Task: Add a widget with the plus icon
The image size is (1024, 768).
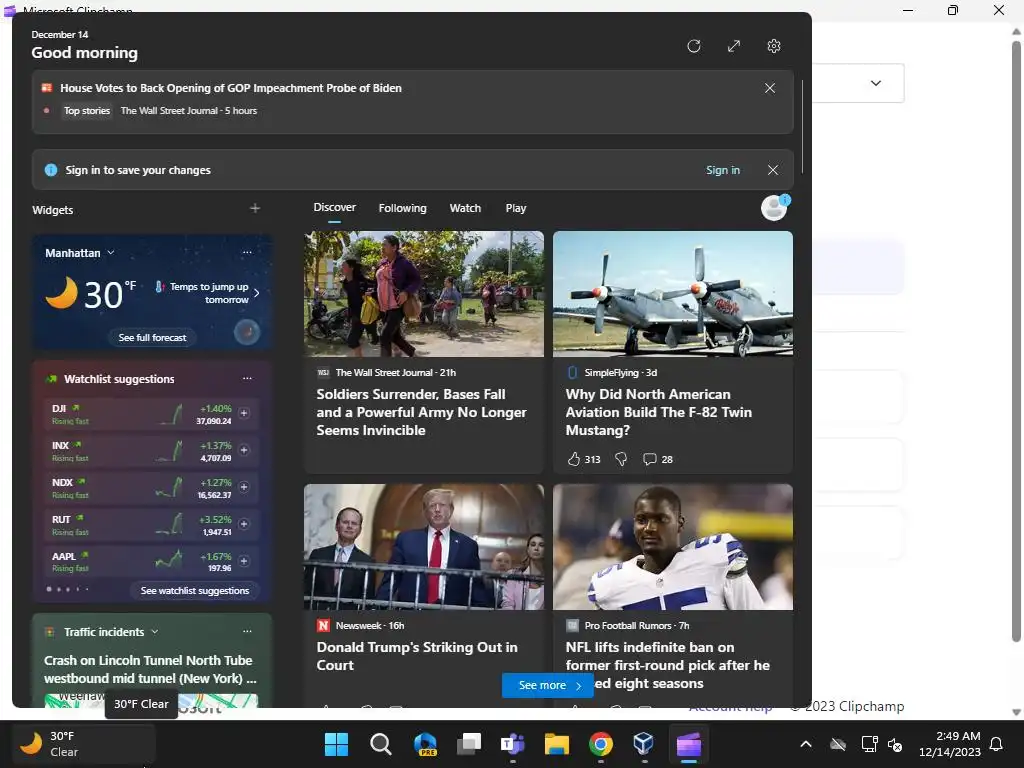Action: (255, 208)
